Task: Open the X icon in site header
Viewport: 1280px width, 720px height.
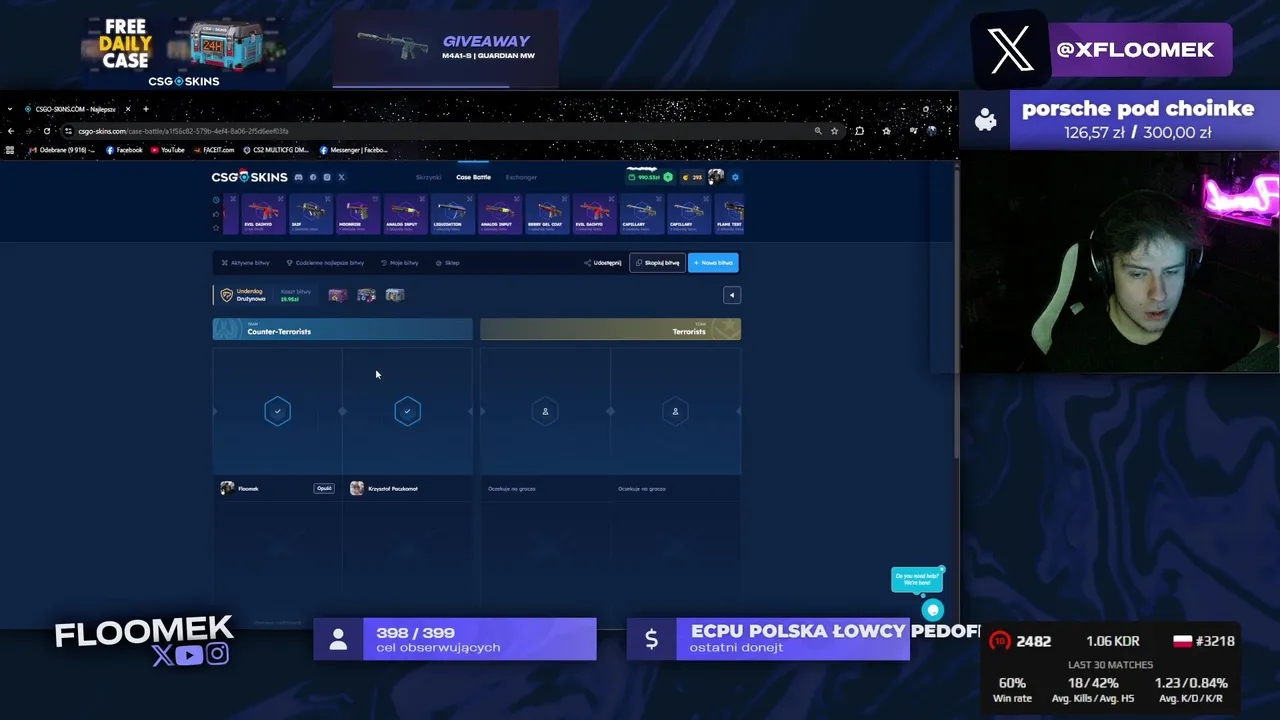Action: point(341,177)
